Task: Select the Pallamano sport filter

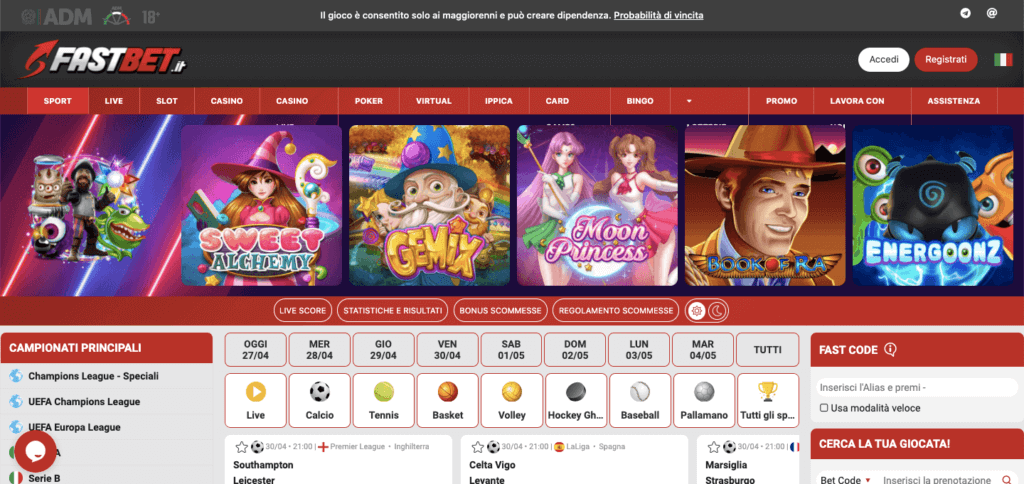Action: [x=703, y=400]
